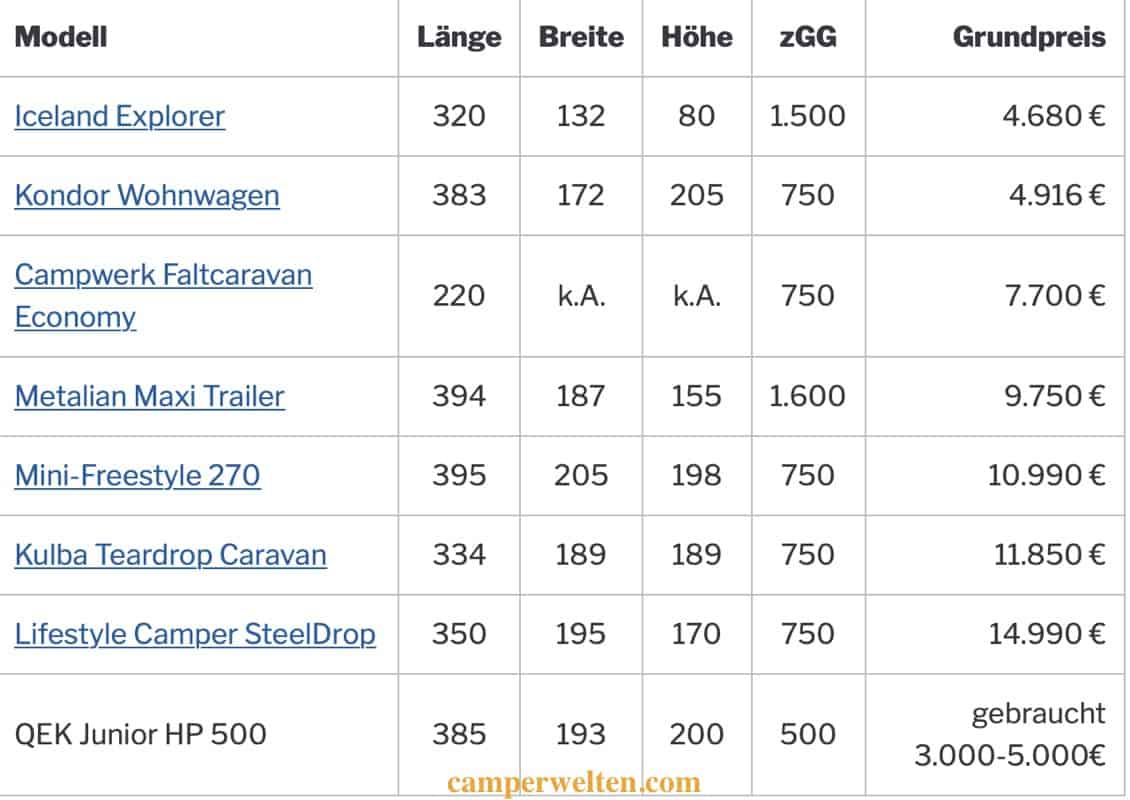Image resolution: width=1130 pixels, height=800 pixels.
Task: Open the Lifestyle Camper SteelDrop link
Action: point(195,634)
